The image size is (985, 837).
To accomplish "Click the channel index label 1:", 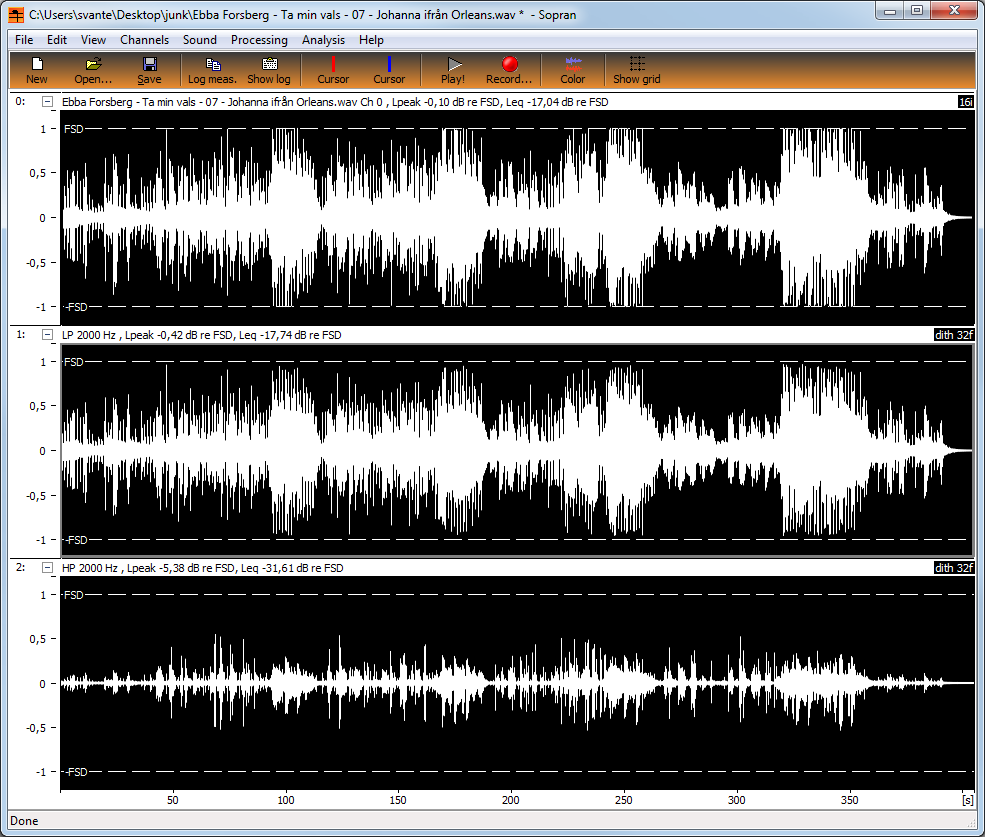I will point(20,334).
